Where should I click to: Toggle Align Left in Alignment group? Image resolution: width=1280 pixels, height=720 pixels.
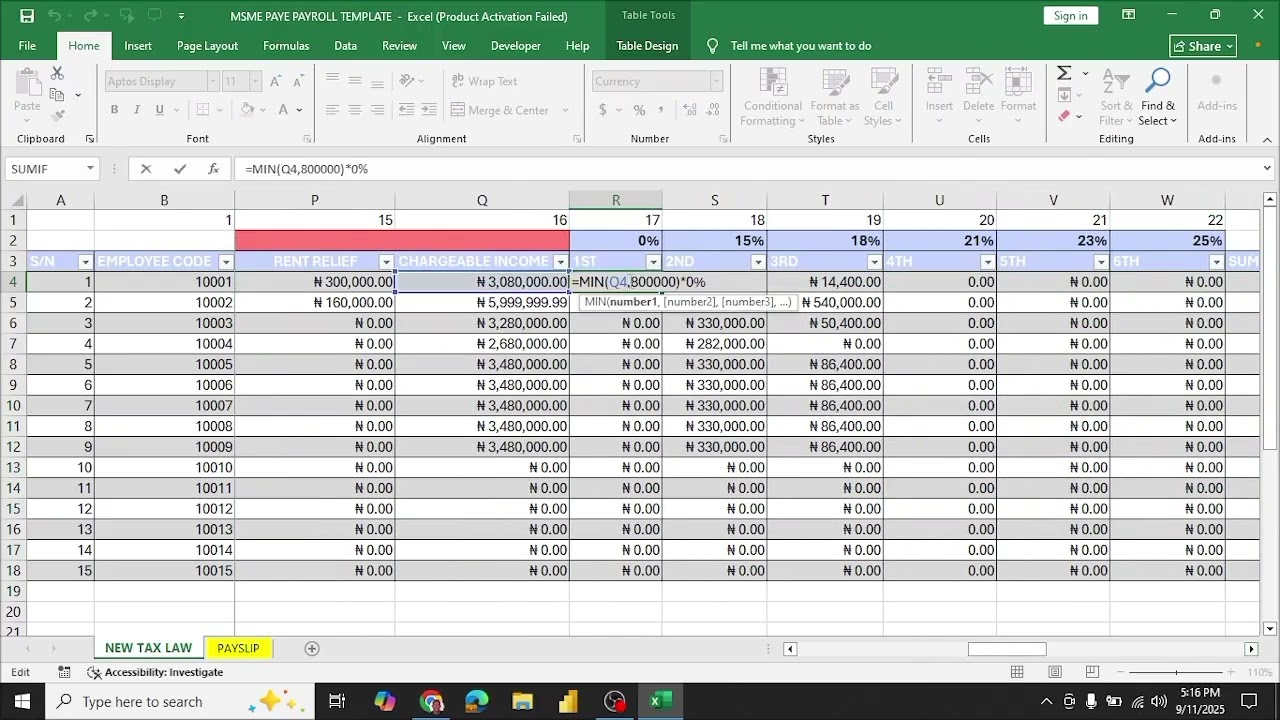tap(332, 110)
